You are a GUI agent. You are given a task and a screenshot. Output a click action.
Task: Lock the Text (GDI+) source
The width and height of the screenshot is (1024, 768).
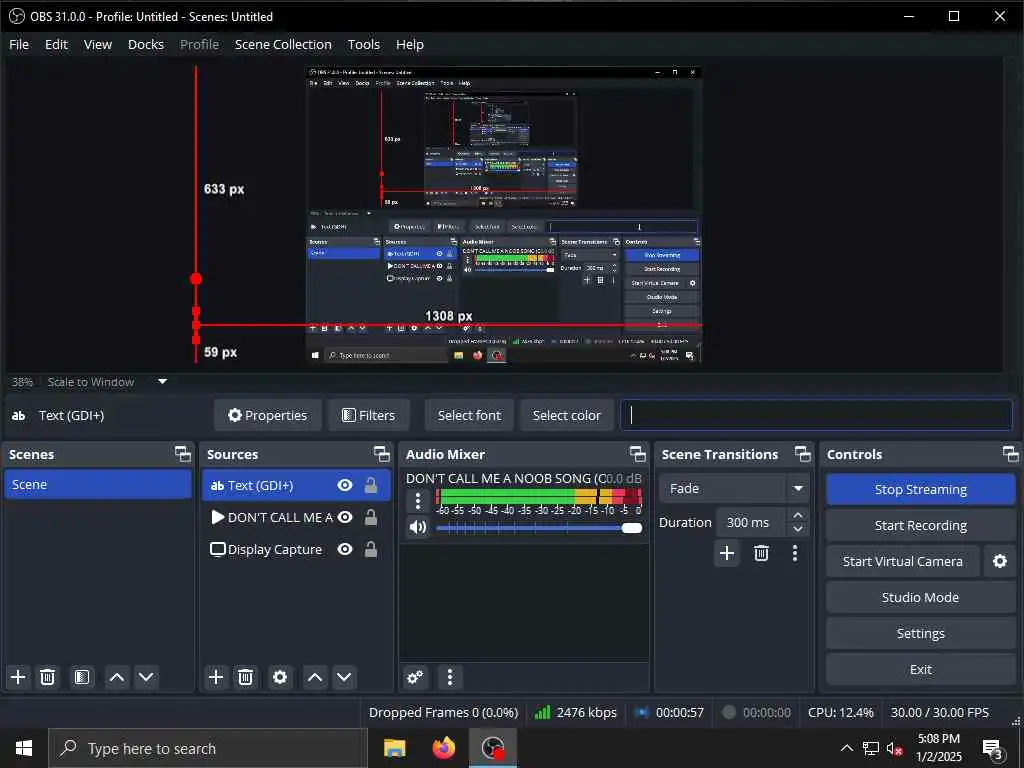click(x=371, y=485)
